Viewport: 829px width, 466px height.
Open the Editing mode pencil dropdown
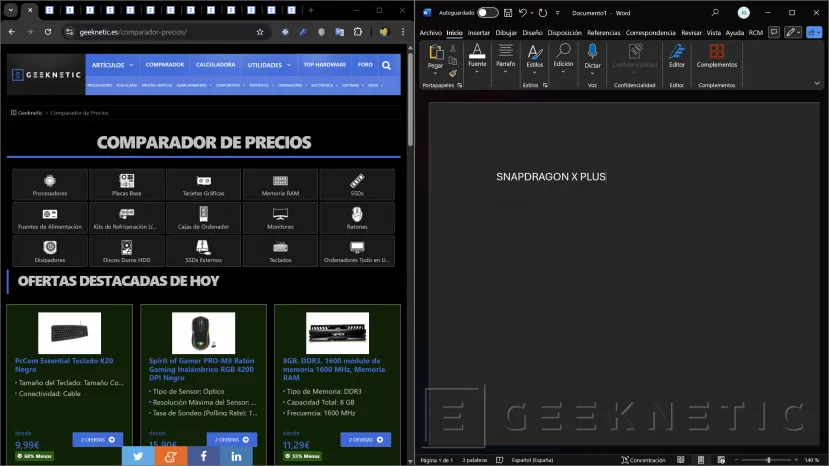tap(794, 32)
